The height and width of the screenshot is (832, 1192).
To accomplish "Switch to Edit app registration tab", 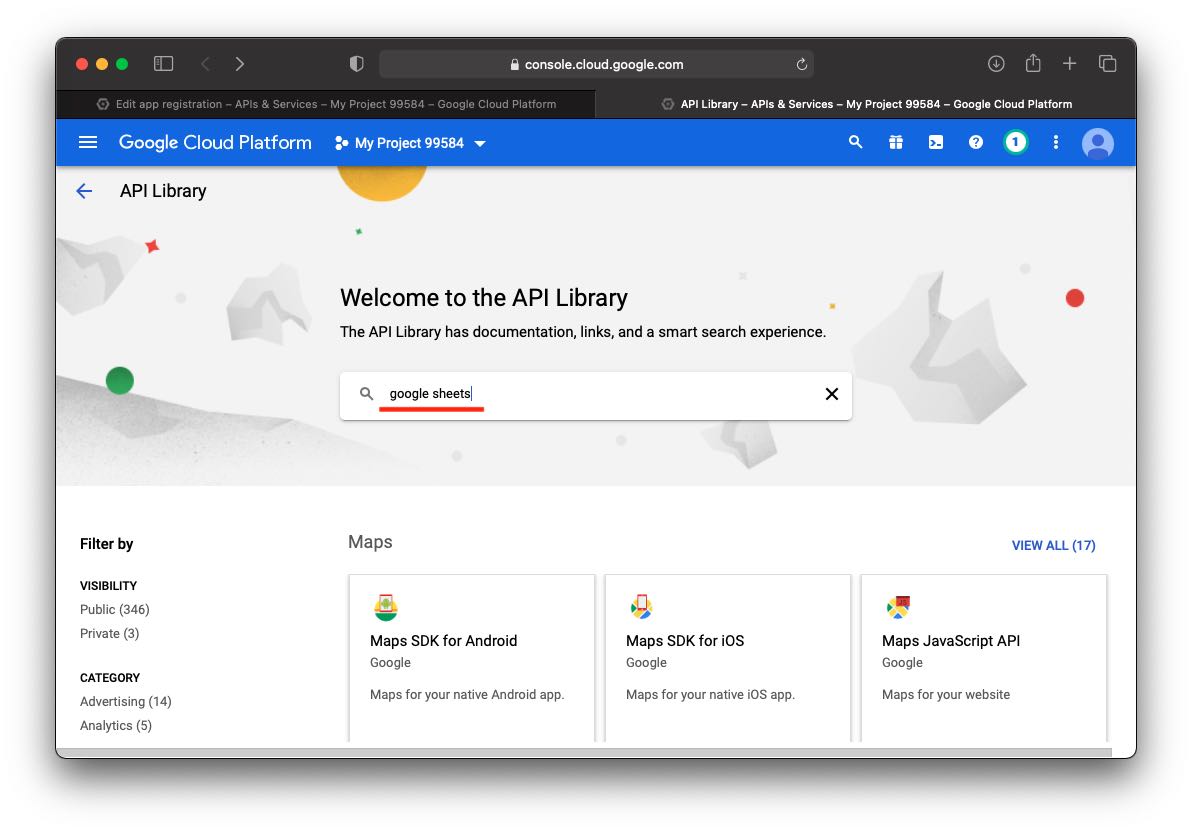I will click(325, 104).
